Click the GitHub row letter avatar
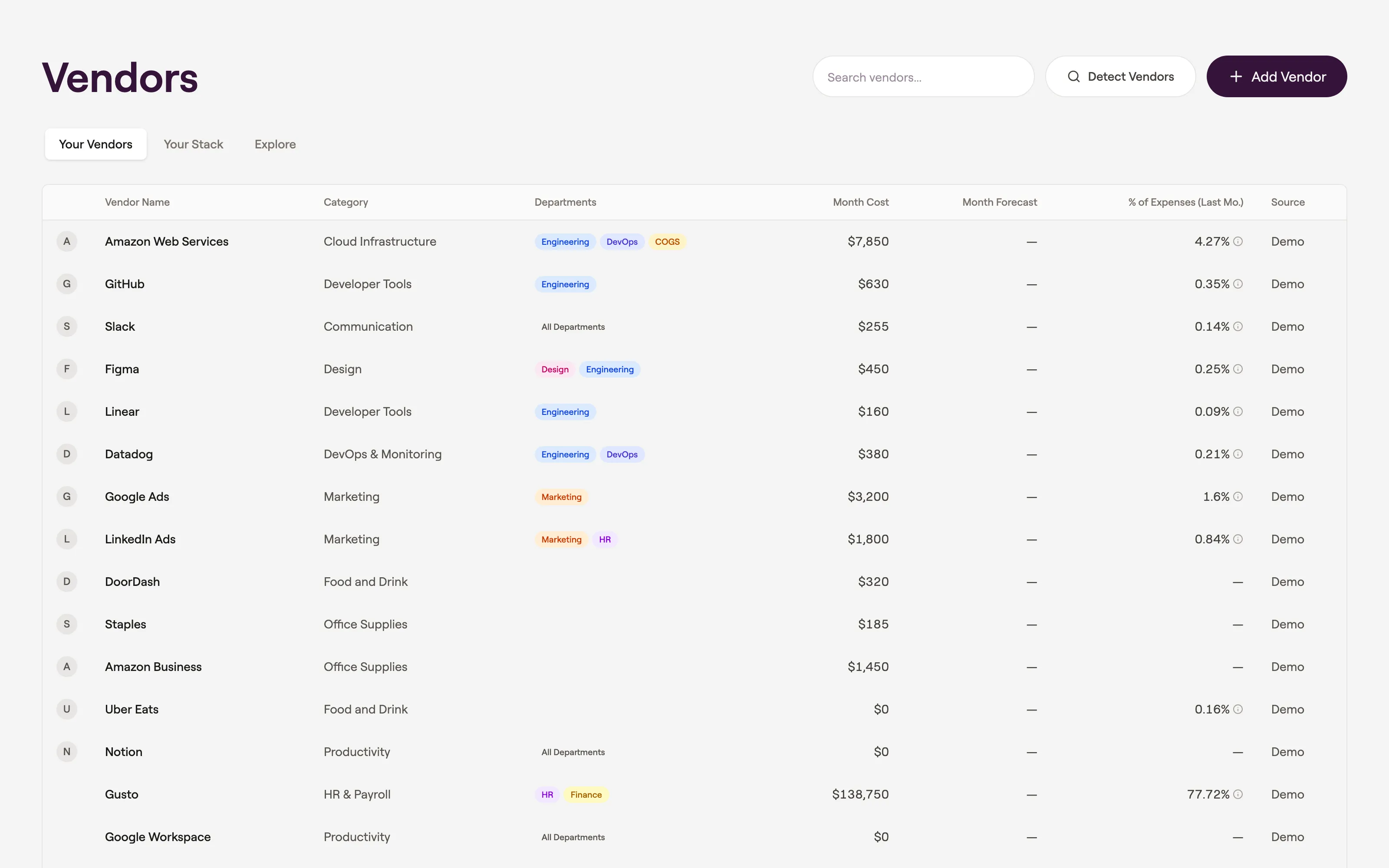The width and height of the screenshot is (1389, 868). [66, 284]
